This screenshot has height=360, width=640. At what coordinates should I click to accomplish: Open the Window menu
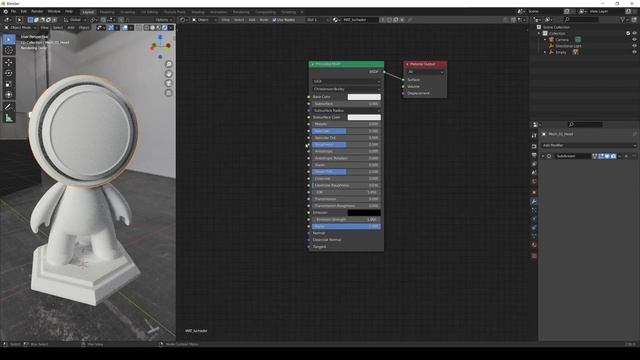coord(54,11)
